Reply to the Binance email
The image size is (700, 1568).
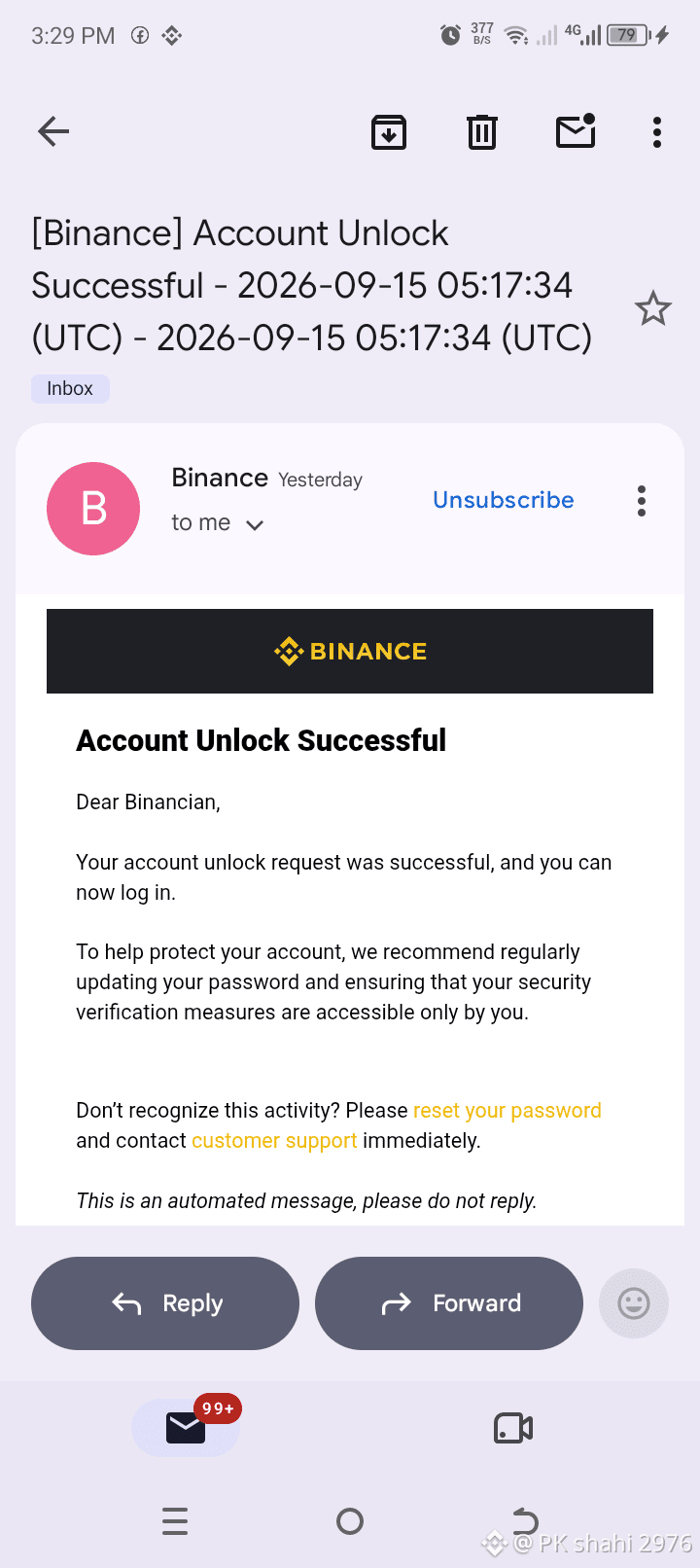[x=165, y=1303]
